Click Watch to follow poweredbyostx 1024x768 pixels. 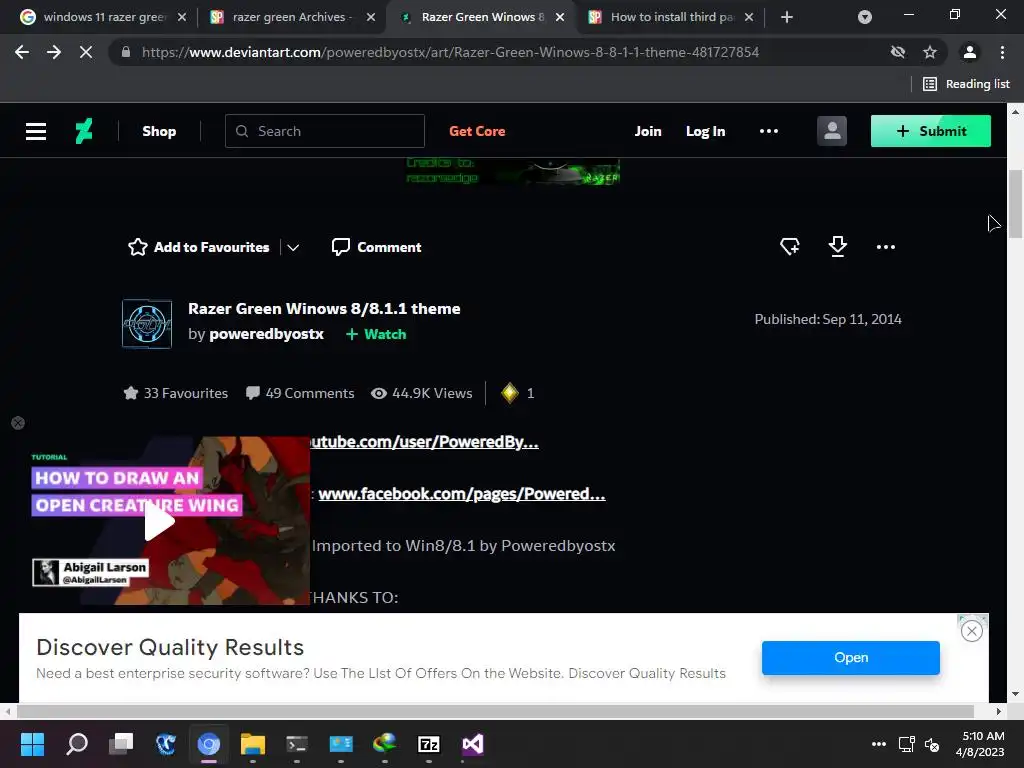[x=376, y=334]
